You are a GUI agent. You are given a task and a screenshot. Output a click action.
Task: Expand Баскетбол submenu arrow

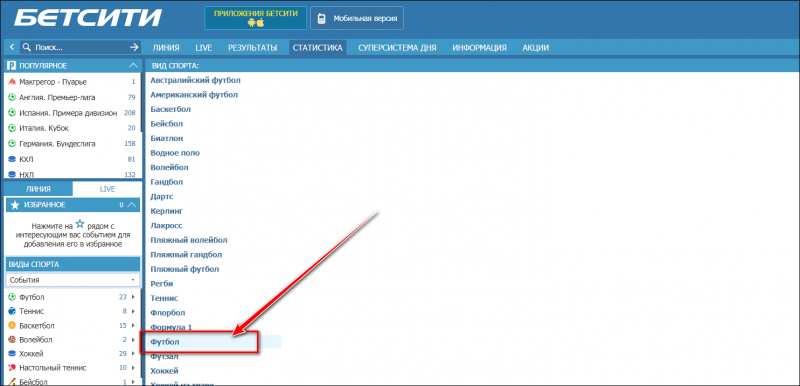point(133,325)
